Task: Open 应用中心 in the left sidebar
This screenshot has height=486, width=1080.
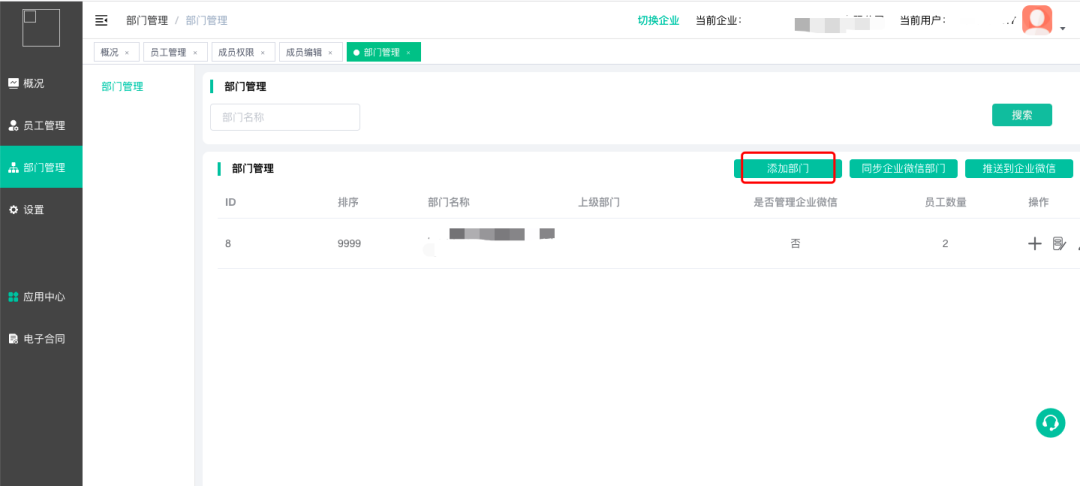Action: click(x=41, y=297)
